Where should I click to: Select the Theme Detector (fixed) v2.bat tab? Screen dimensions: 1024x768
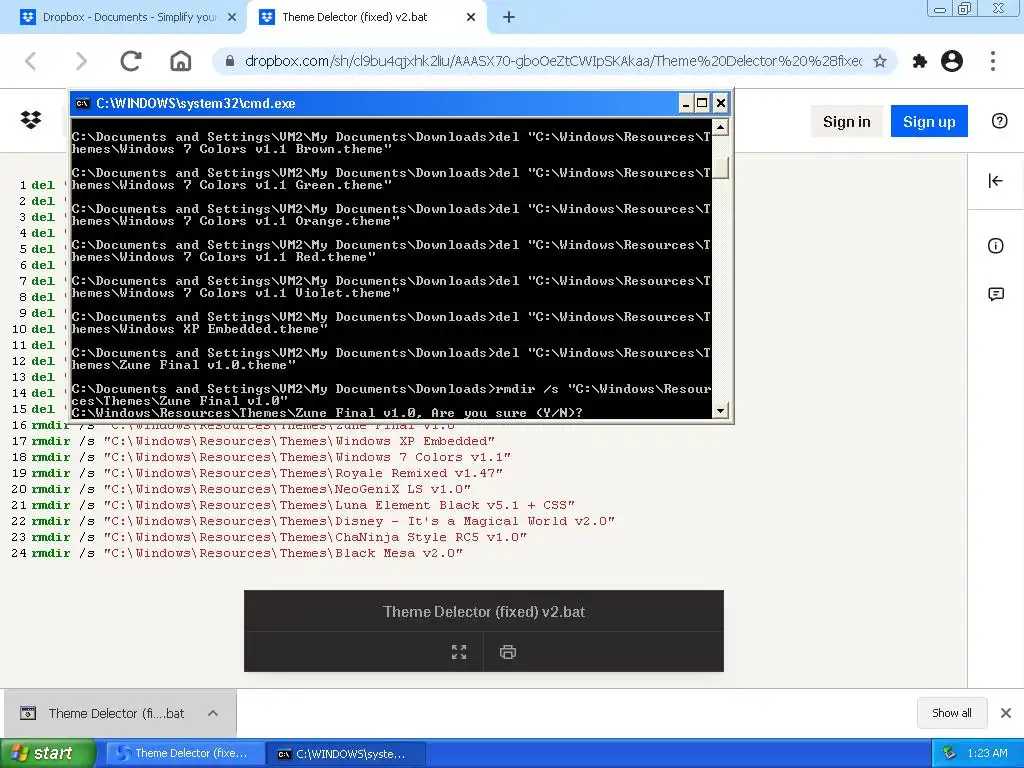tap(366, 18)
